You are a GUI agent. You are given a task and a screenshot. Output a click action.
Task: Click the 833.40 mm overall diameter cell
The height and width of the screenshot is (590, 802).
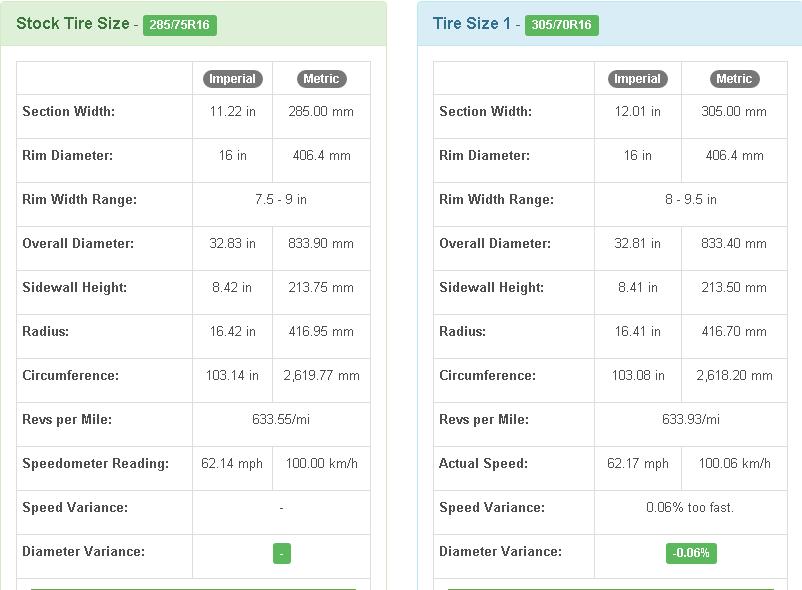(x=734, y=243)
